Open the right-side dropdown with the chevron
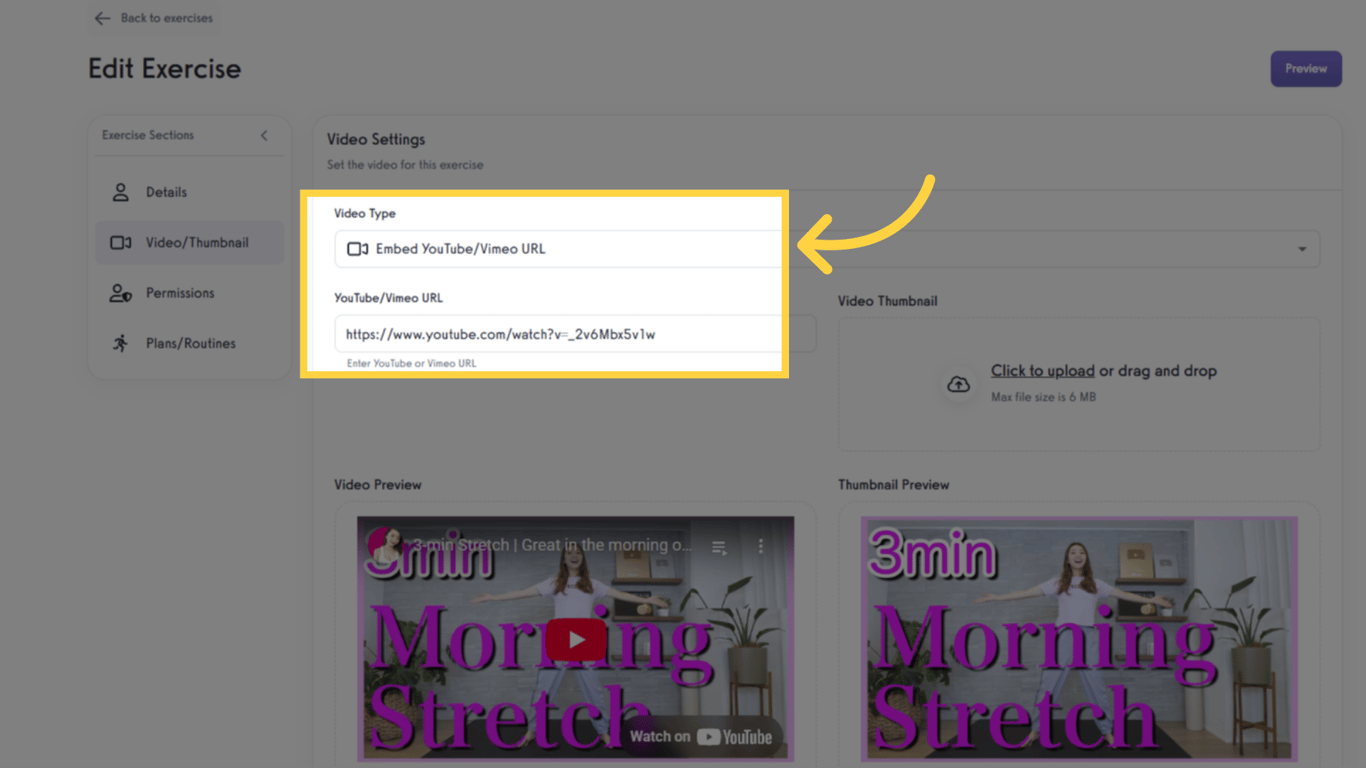 click(x=1301, y=249)
